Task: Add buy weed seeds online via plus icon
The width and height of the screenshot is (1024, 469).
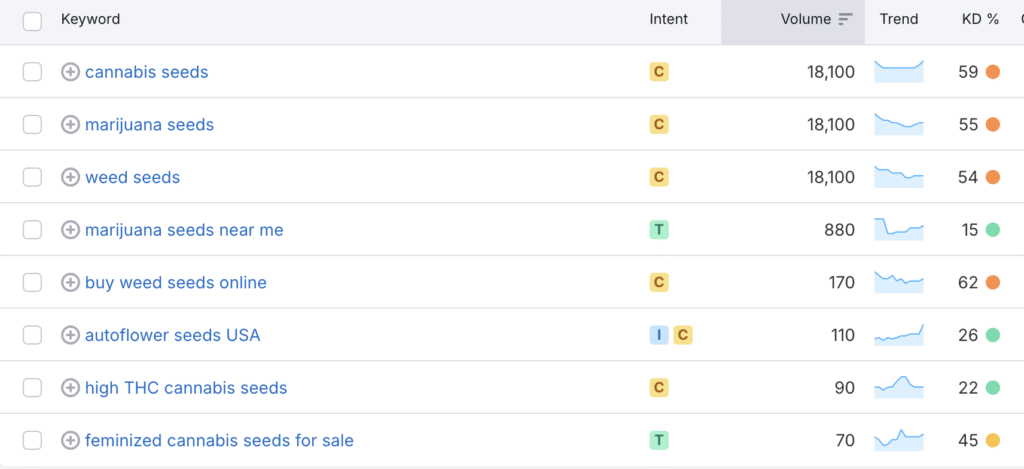Action: click(x=71, y=282)
